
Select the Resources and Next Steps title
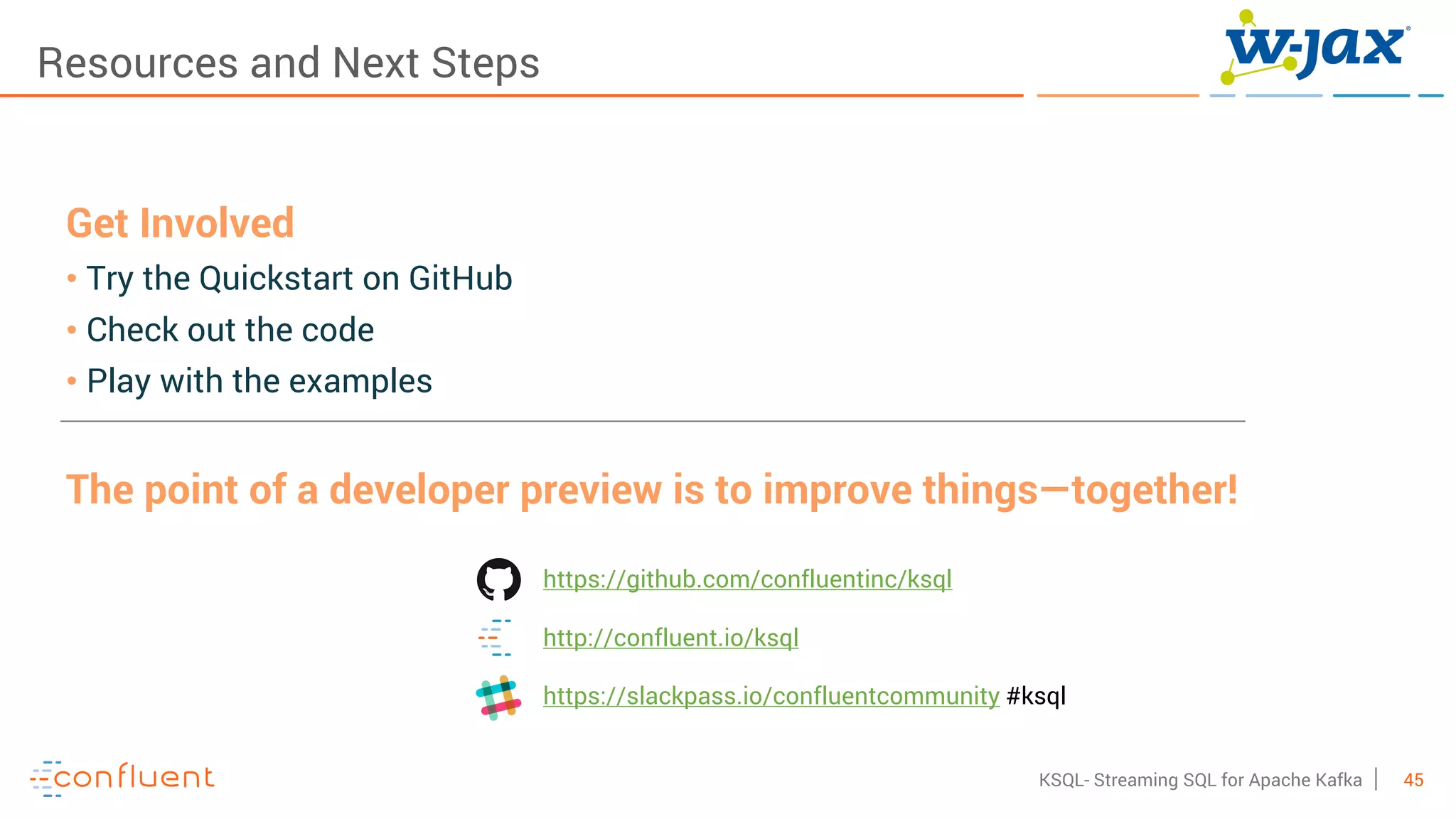click(289, 63)
